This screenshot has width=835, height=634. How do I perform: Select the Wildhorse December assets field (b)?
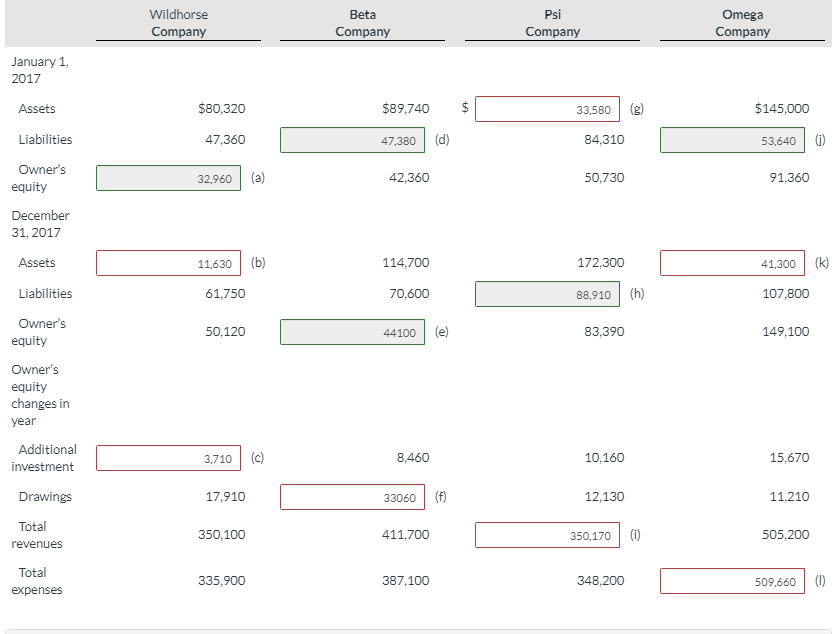[167, 262]
